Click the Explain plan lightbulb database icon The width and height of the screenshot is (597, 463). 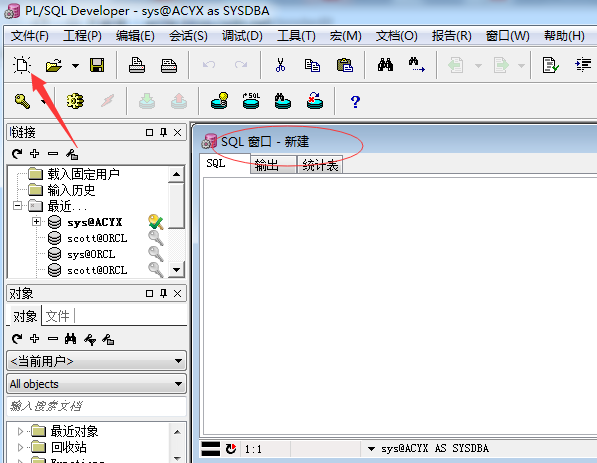(219, 101)
